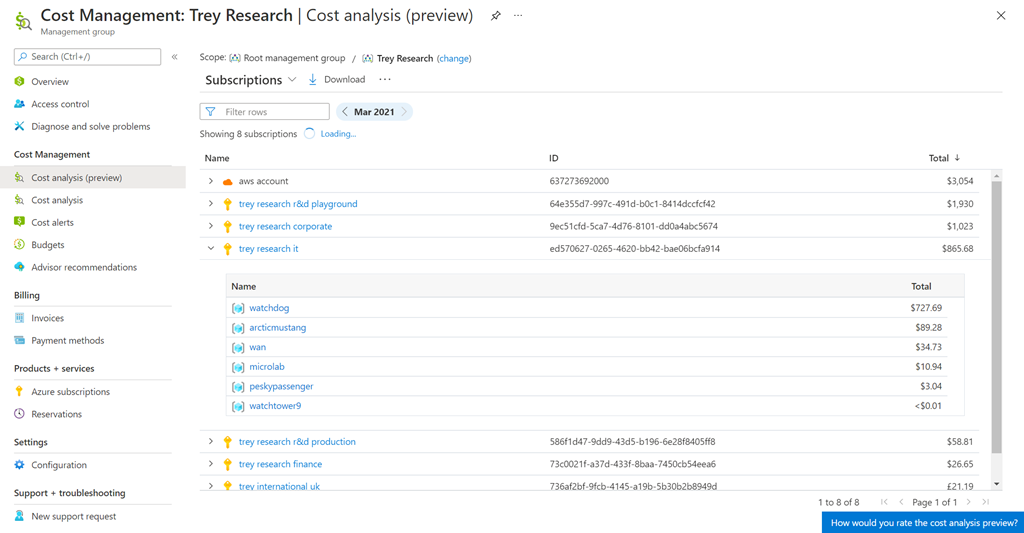
Task: Click the Filter rows input field
Action: point(264,112)
